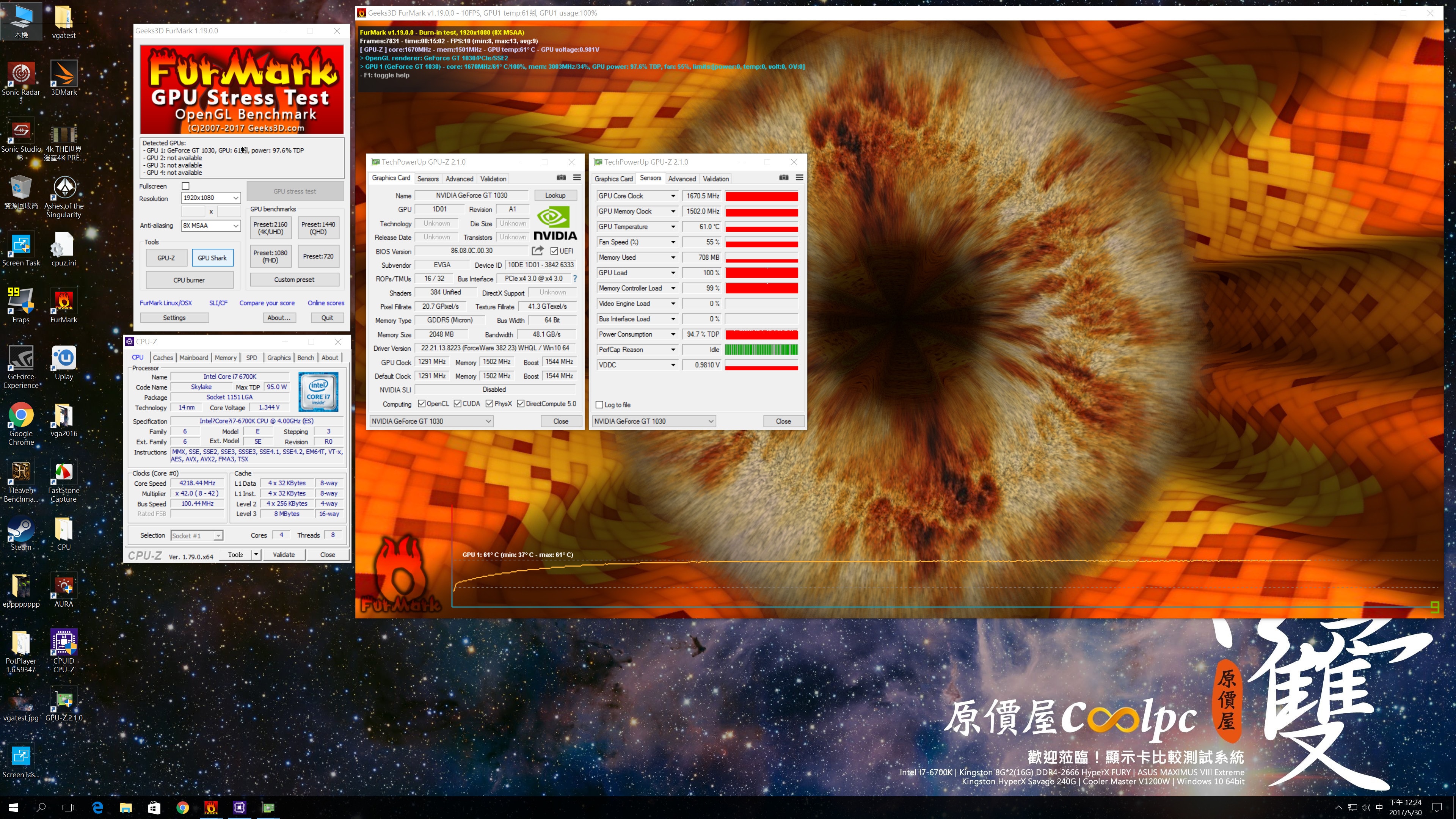
Task: Open hamburger menu in GPU-Z Sensors window
Action: [x=799, y=177]
